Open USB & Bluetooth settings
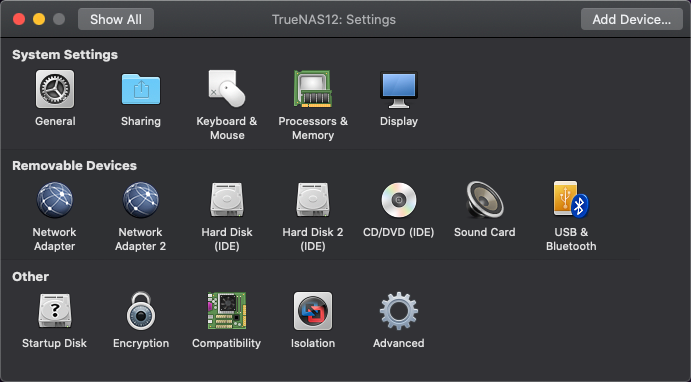 571,199
